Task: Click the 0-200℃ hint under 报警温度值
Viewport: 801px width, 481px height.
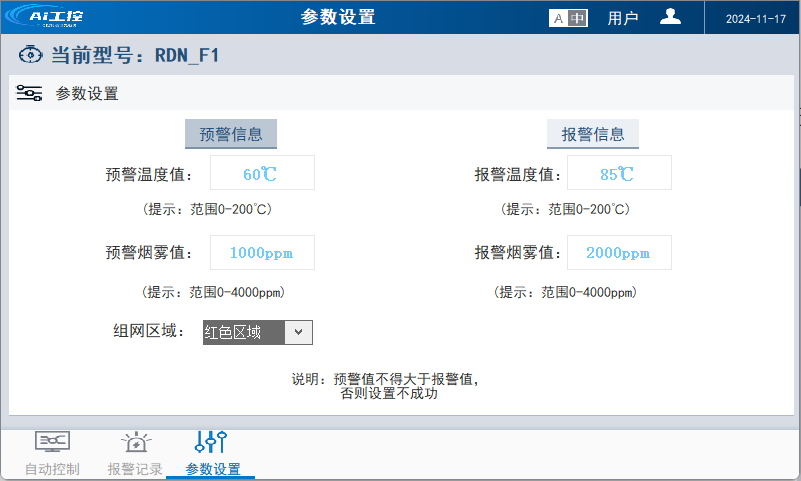Action: 565,209
